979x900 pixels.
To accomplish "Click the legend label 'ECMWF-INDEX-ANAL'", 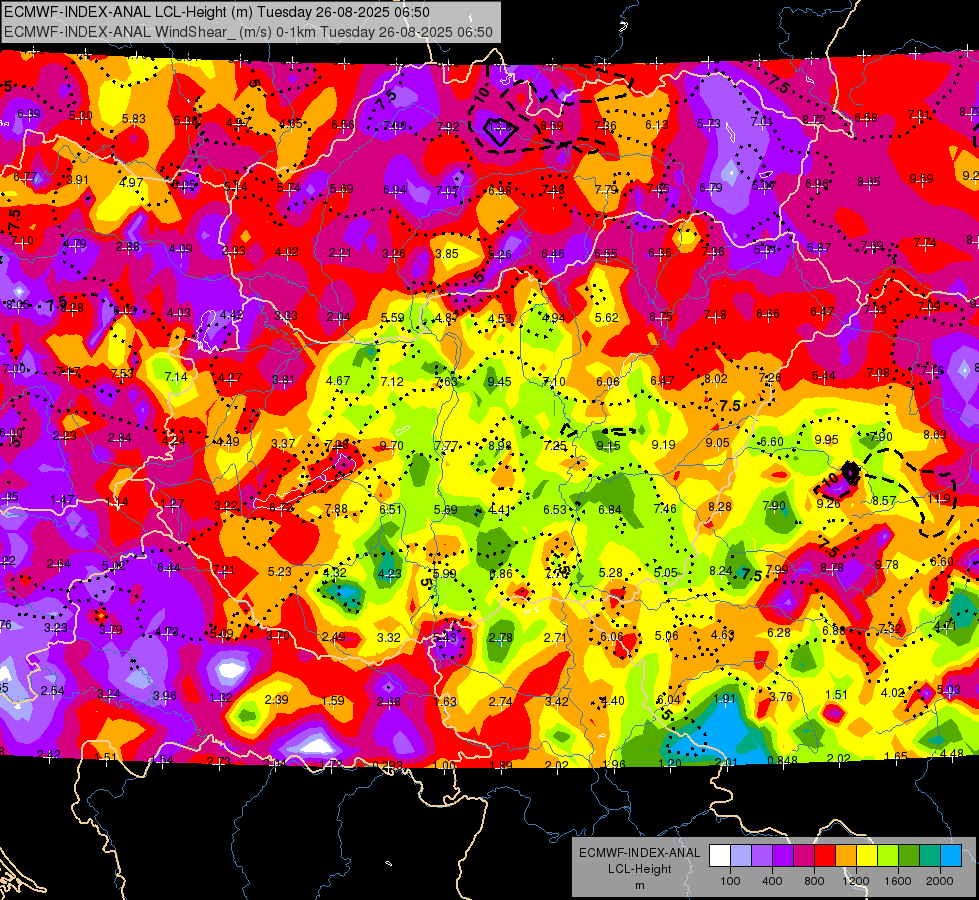I will click(639, 853).
